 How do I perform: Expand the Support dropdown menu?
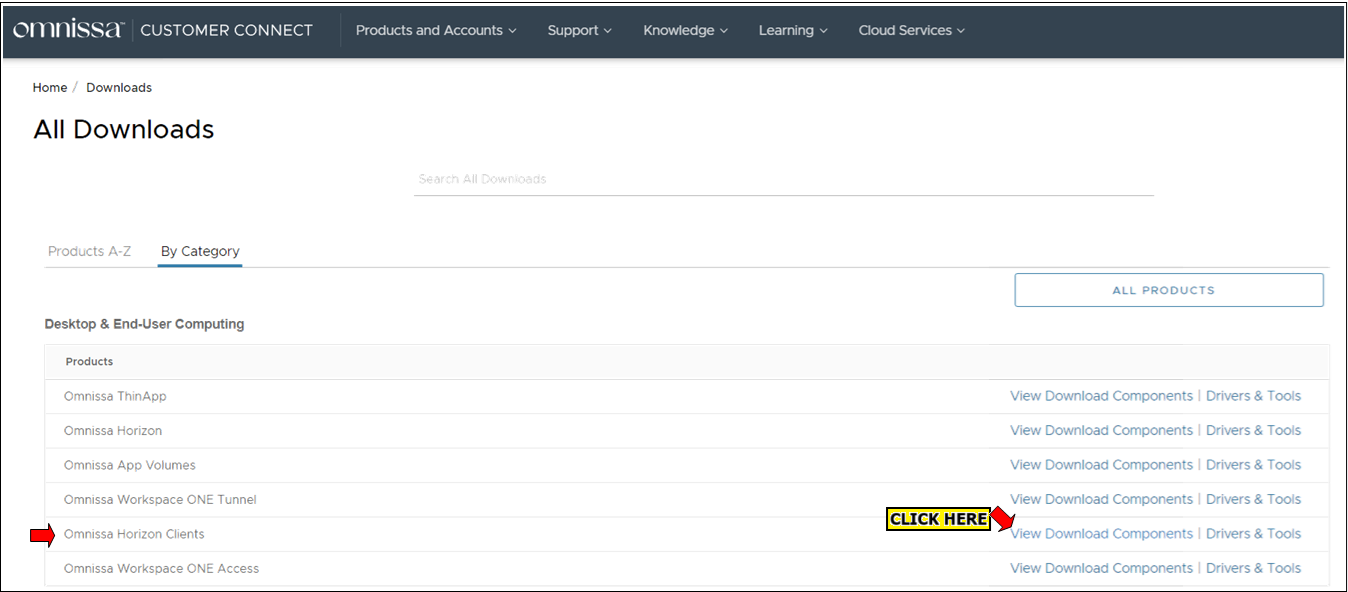[x=580, y=30]
